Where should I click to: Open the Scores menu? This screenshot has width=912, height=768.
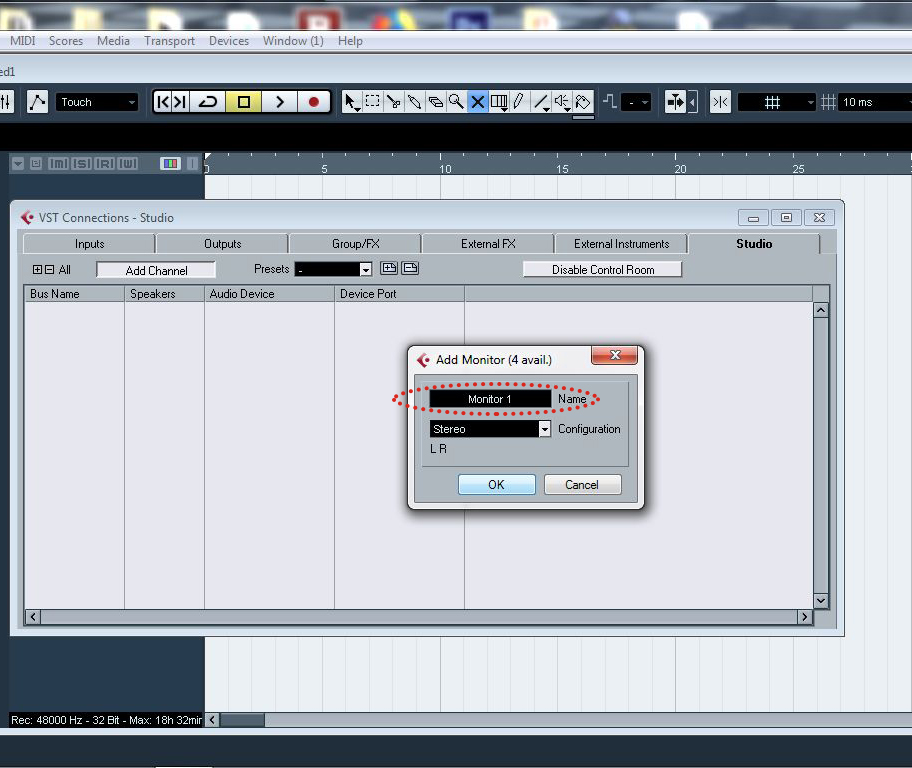tap(66, 41)
